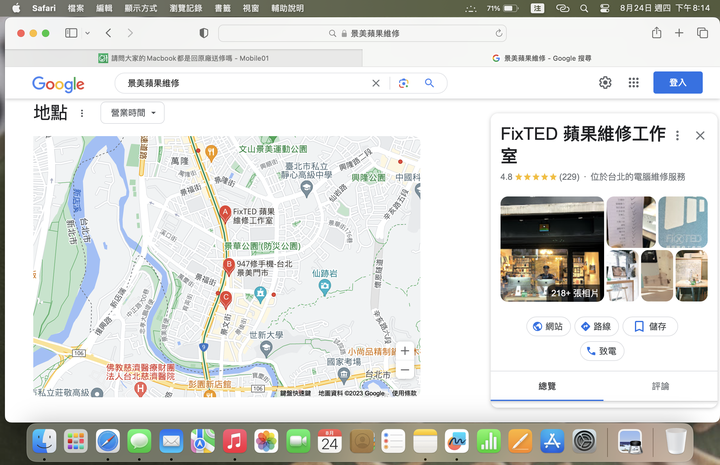Image resolution: width=720 pixels, height=465 pixels.
Task: Zoom in on the map
Action: coord(405,351)
